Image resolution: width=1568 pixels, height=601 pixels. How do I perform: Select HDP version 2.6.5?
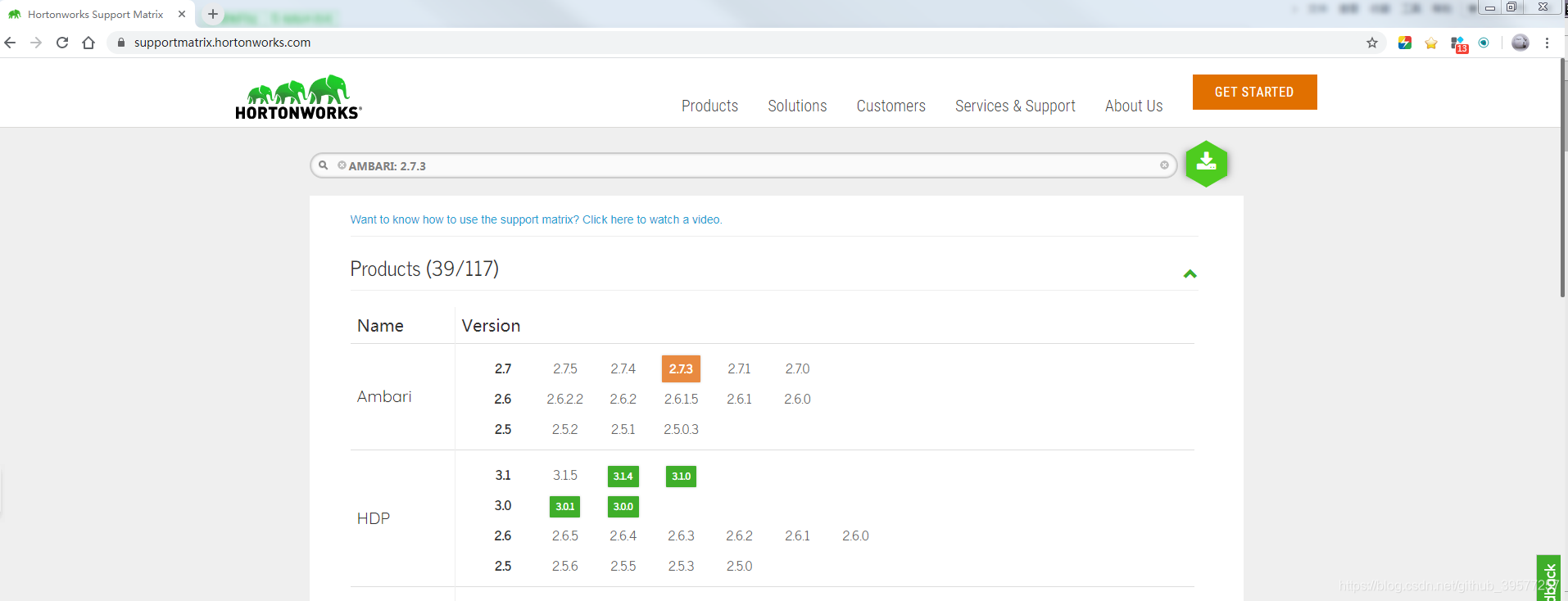564,535
